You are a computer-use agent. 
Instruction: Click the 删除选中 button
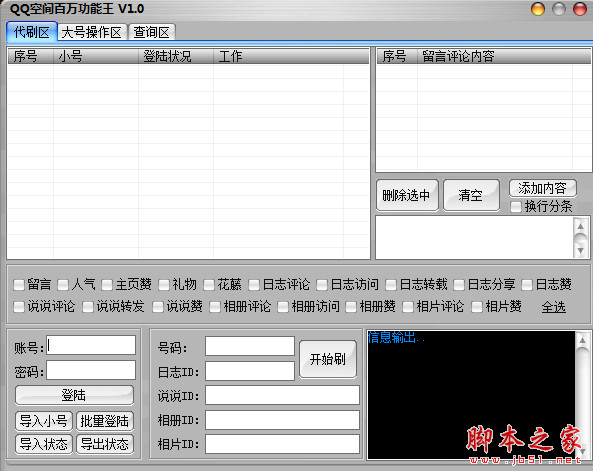(x=407, y=195)
